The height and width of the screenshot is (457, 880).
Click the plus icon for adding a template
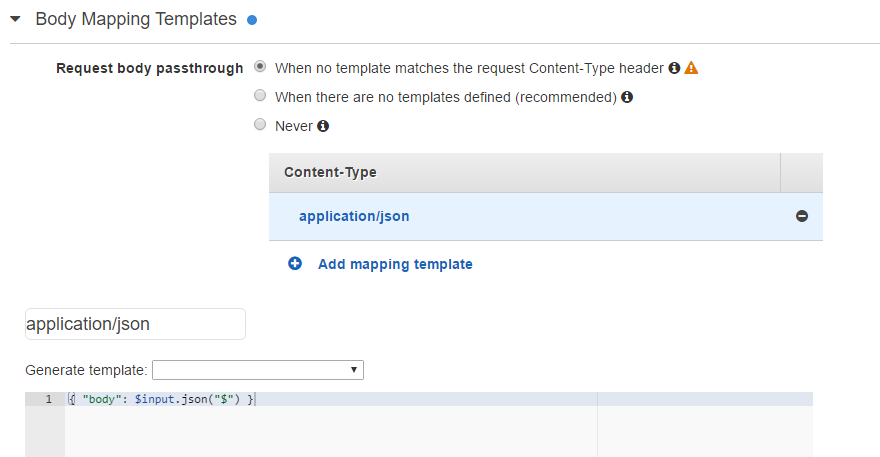pyautogui.click(x=295, y=264)
